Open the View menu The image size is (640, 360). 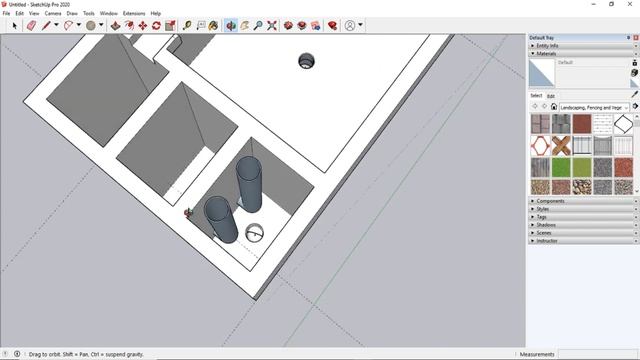pyautogui.click(x=34, y=13)
